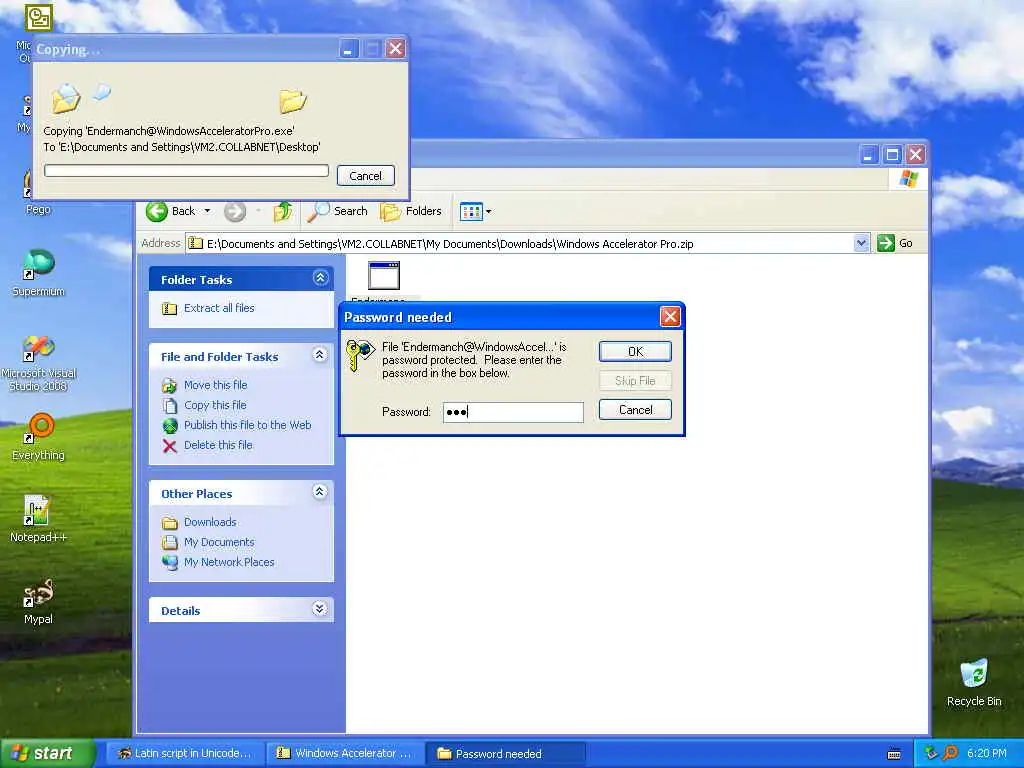
Task: Click the copying progress bar
Action: click(186, 170)
